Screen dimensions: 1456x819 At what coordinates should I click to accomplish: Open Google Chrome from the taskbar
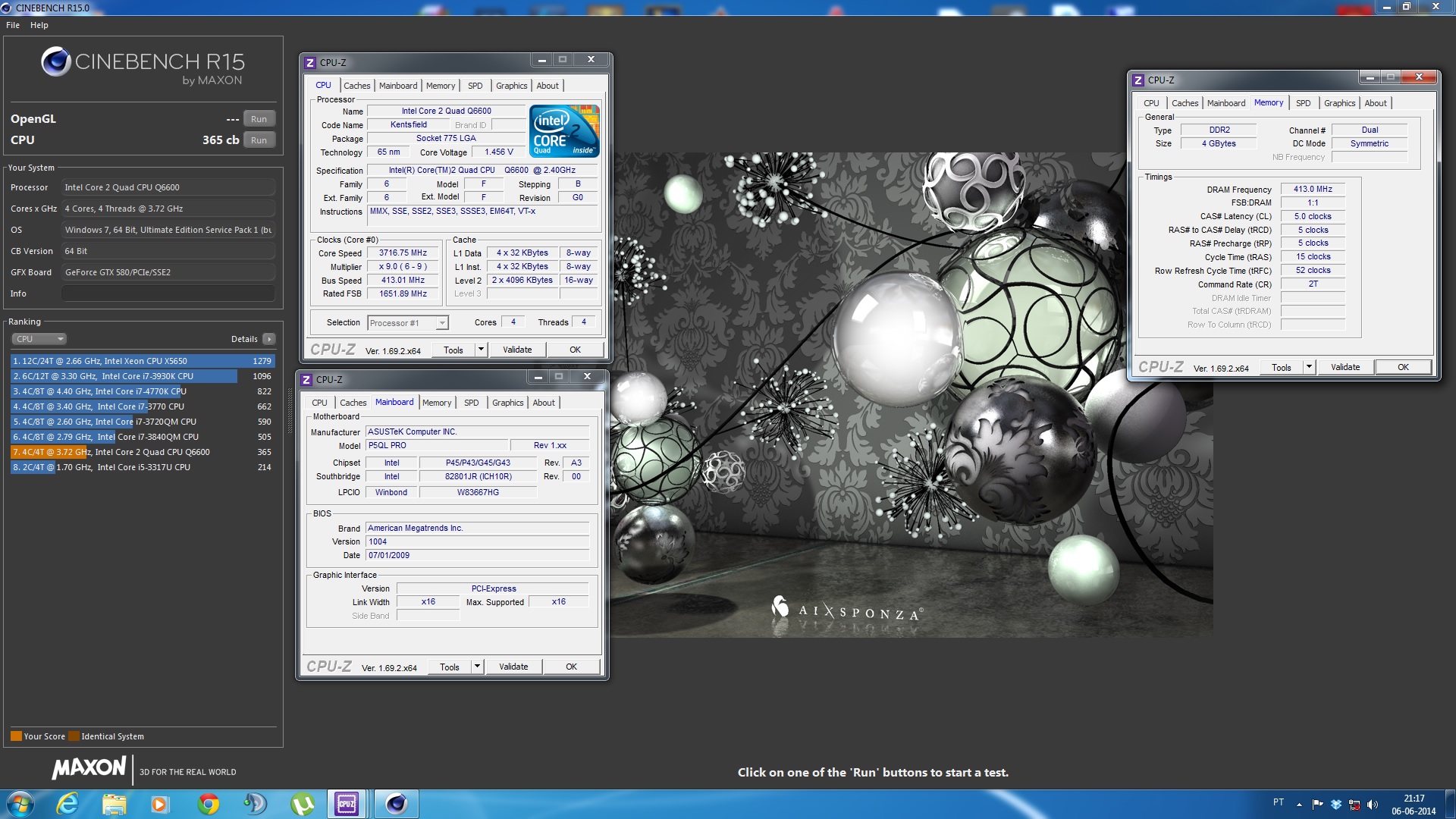208,803
